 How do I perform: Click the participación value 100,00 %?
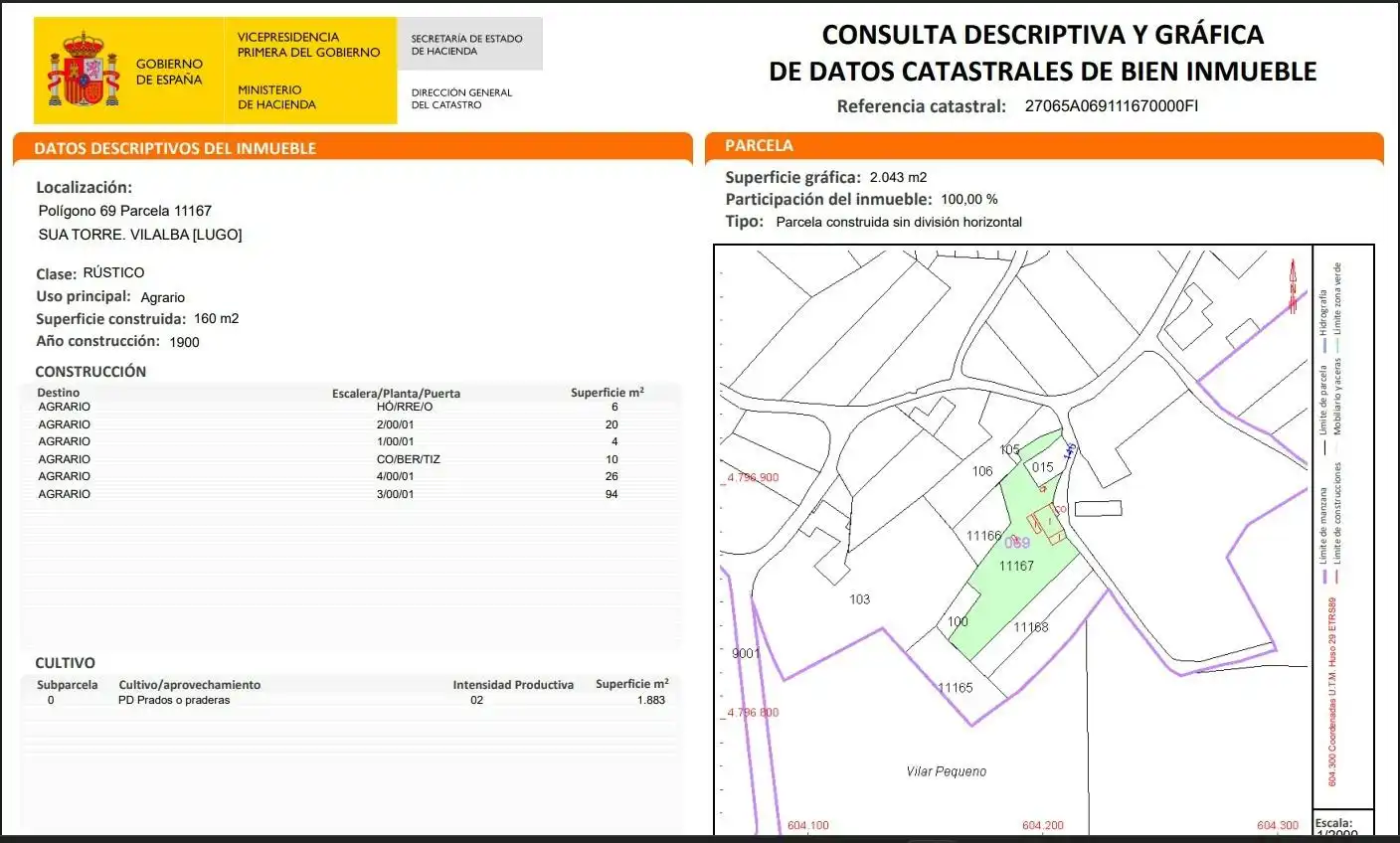tap(969, 199)
